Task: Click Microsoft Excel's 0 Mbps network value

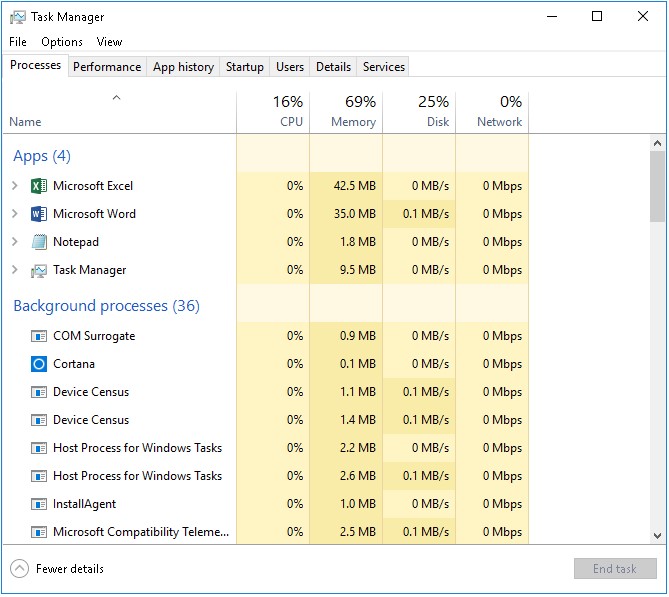Action: (x=502, y=186)
